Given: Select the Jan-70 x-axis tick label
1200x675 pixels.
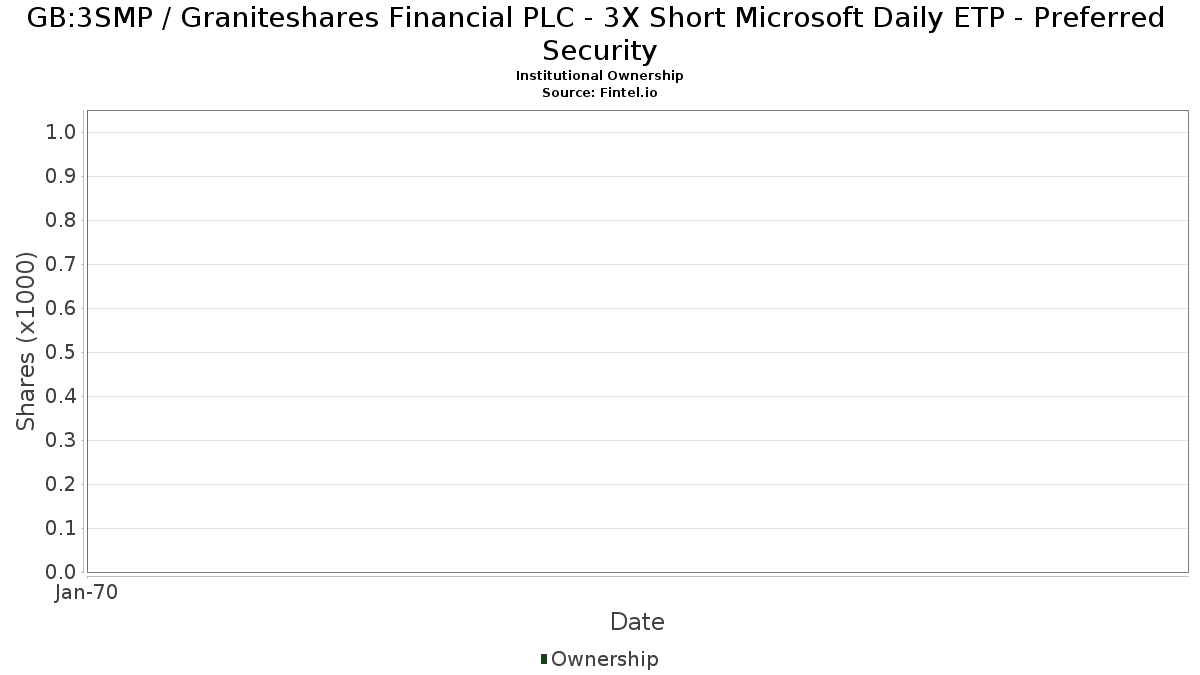Looking at the screenshot, I should [87, 593].
